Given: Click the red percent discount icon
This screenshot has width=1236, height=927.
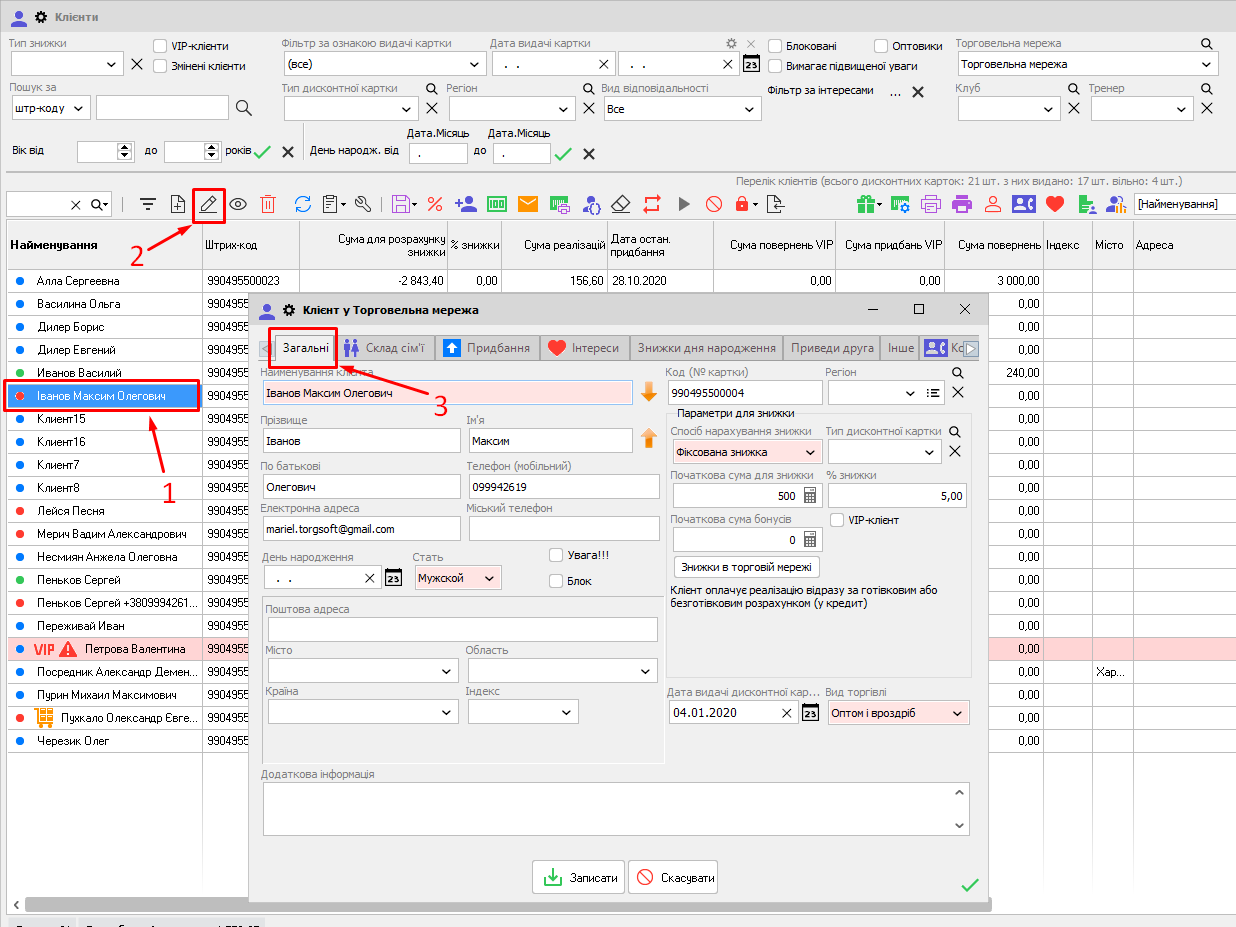Looking at the screenshot, I should pos(435,204).
